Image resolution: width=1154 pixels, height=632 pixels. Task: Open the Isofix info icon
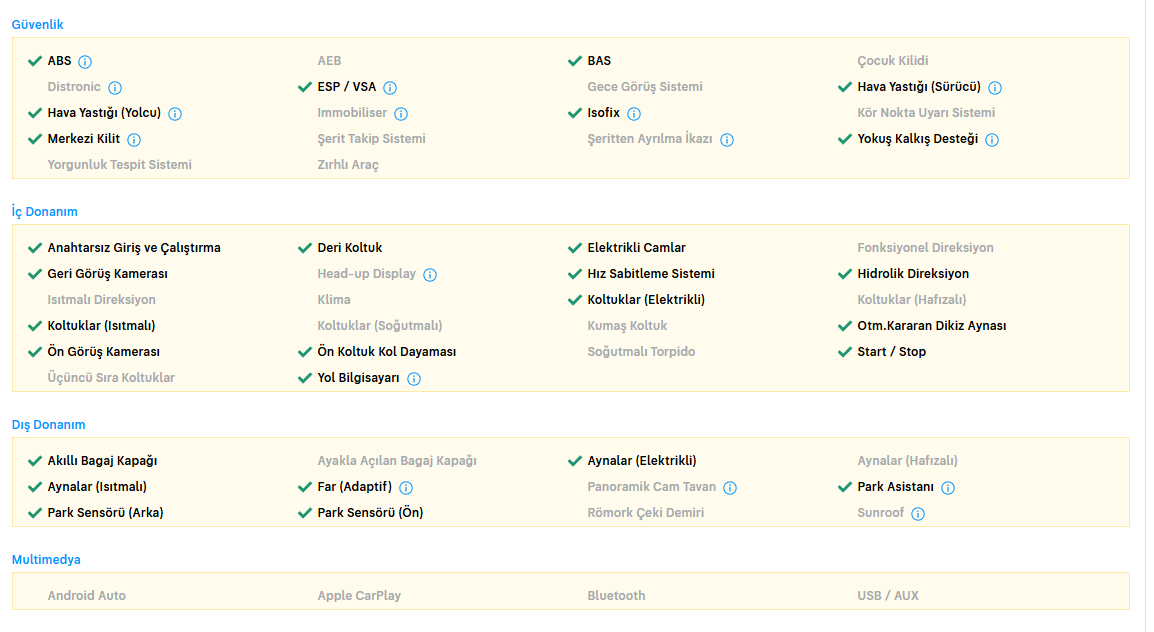pos(634,113)
